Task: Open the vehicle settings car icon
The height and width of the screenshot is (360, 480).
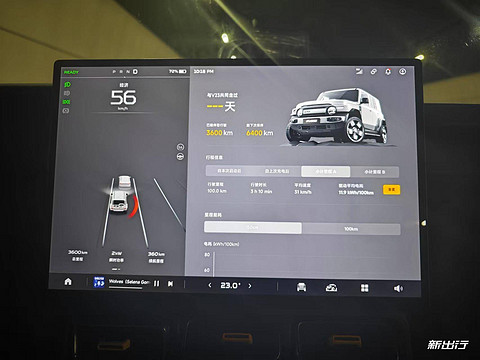Action: (301, 287)
